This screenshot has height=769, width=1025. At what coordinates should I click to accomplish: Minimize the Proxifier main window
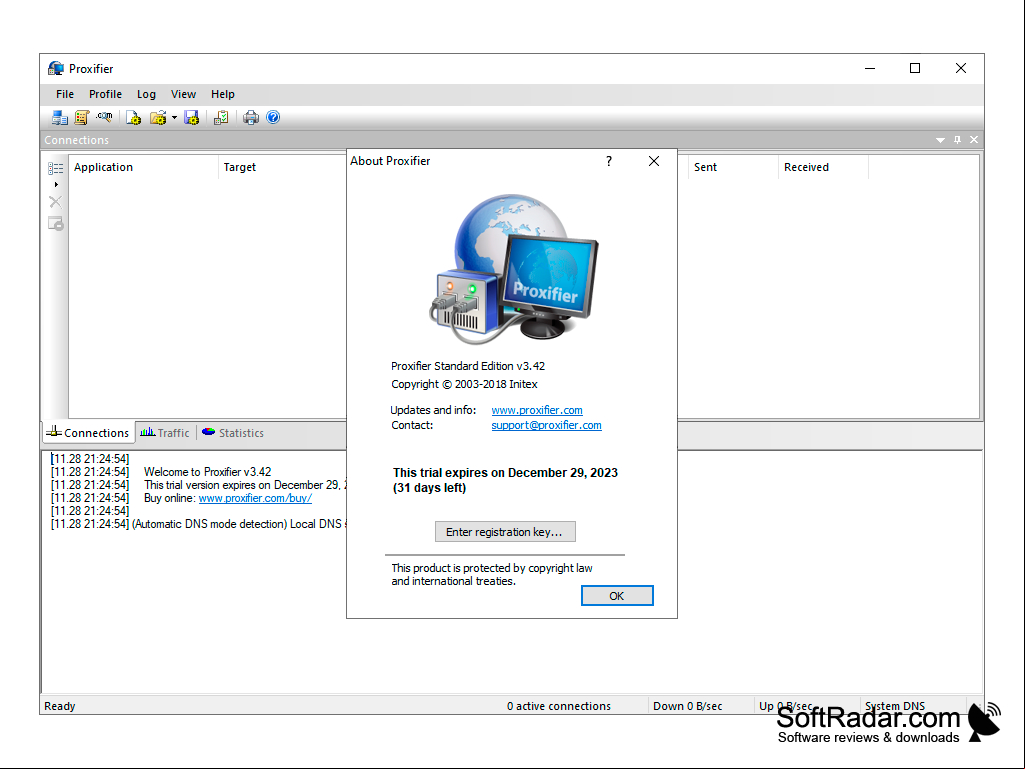click(x=870, y=68)
